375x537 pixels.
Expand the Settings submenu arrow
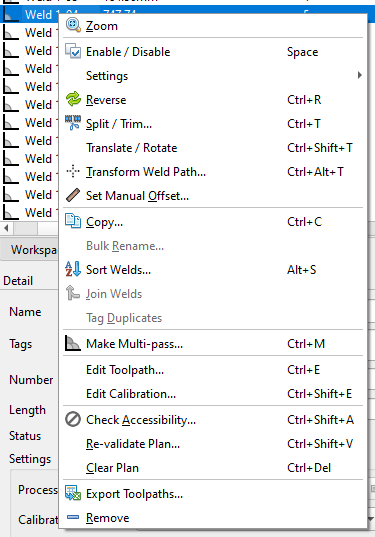[359, 75]
